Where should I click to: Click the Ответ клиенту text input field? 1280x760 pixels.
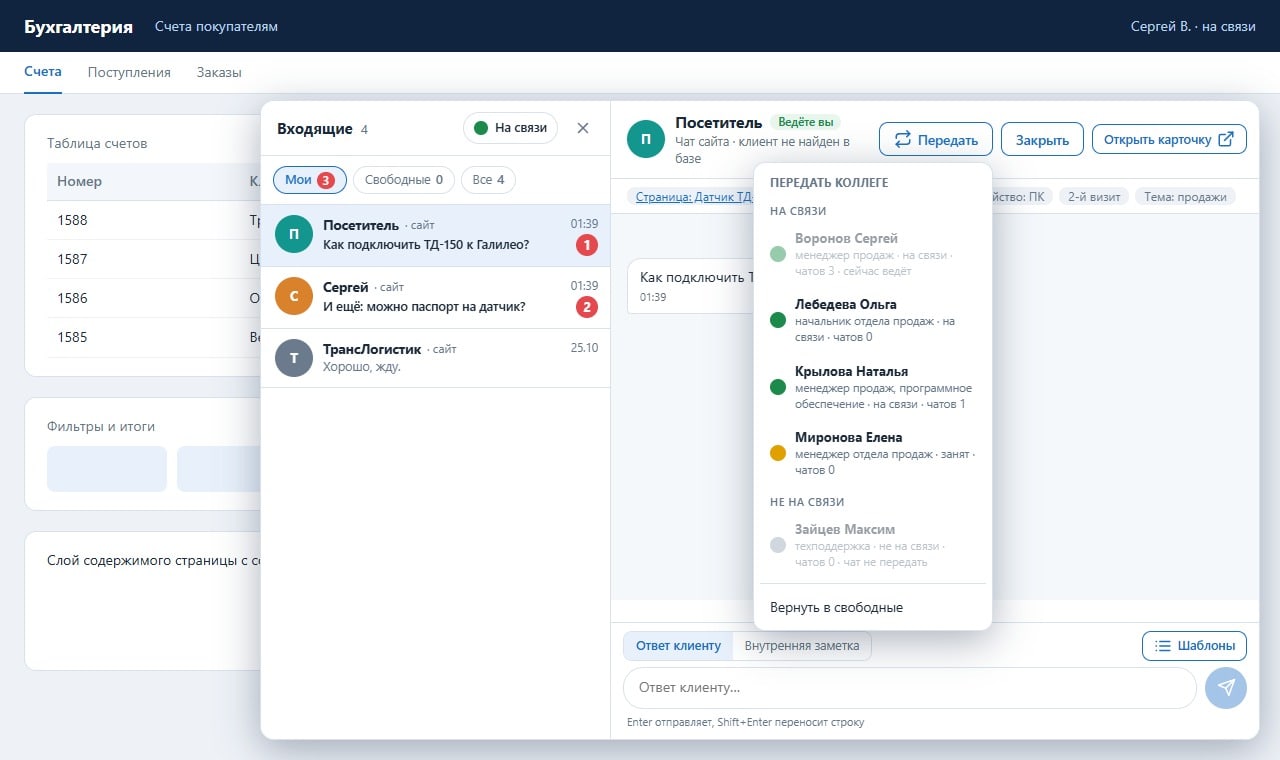910,688
